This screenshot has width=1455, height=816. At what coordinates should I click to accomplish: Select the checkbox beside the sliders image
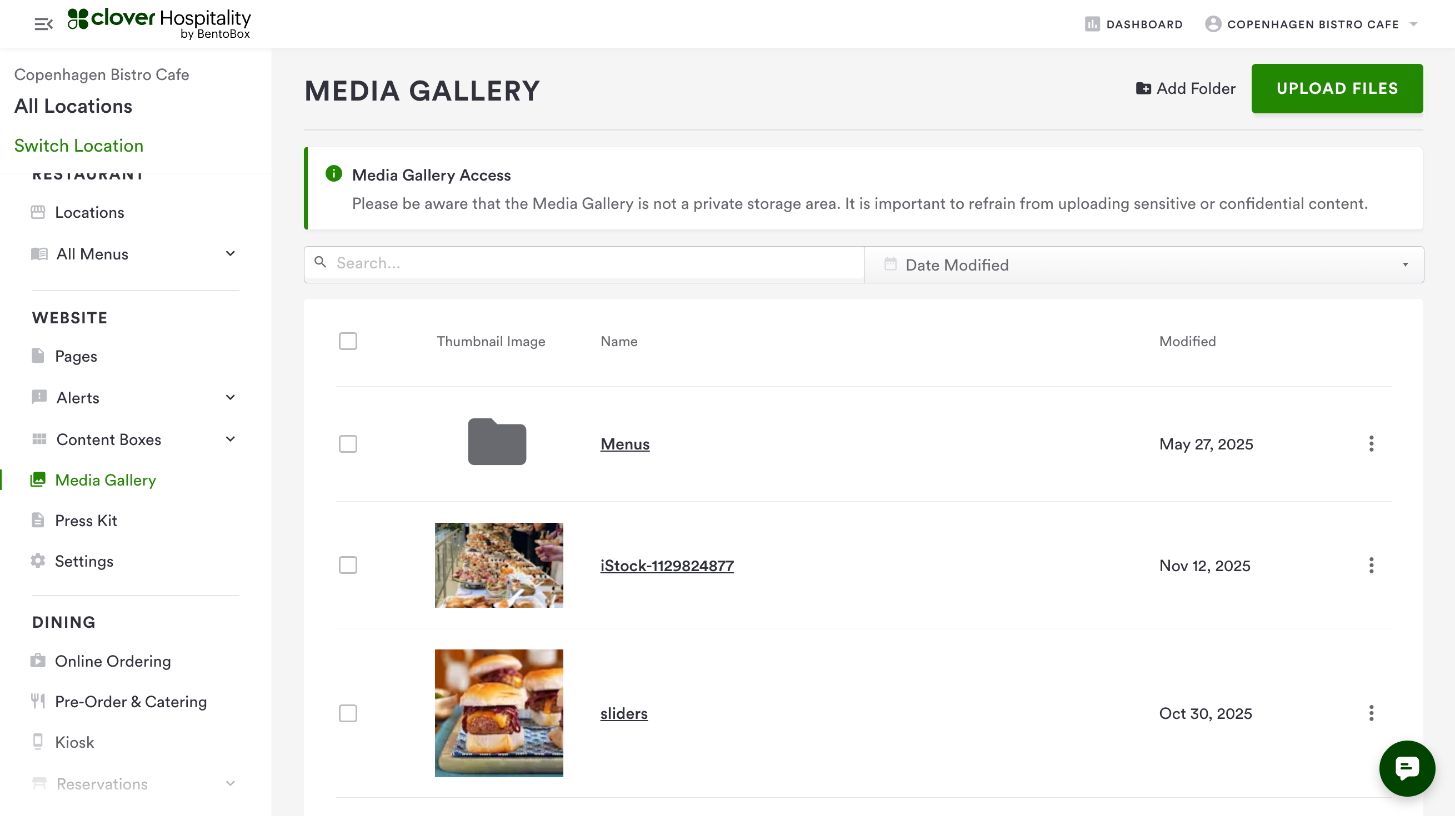tap(348, 713)
